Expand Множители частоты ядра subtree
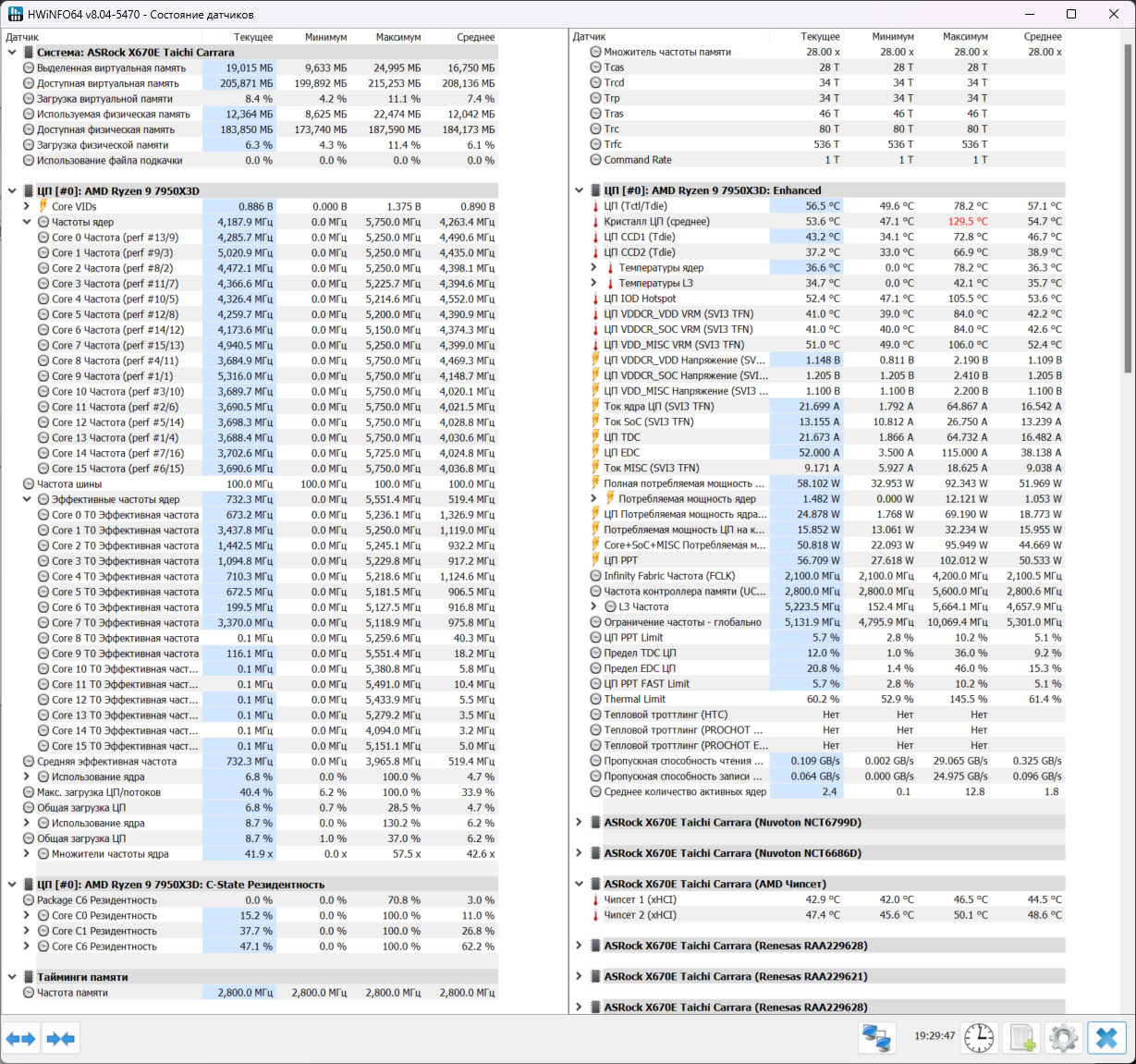This screenshot has height=1064, width=1136. (x=27, y=854)
